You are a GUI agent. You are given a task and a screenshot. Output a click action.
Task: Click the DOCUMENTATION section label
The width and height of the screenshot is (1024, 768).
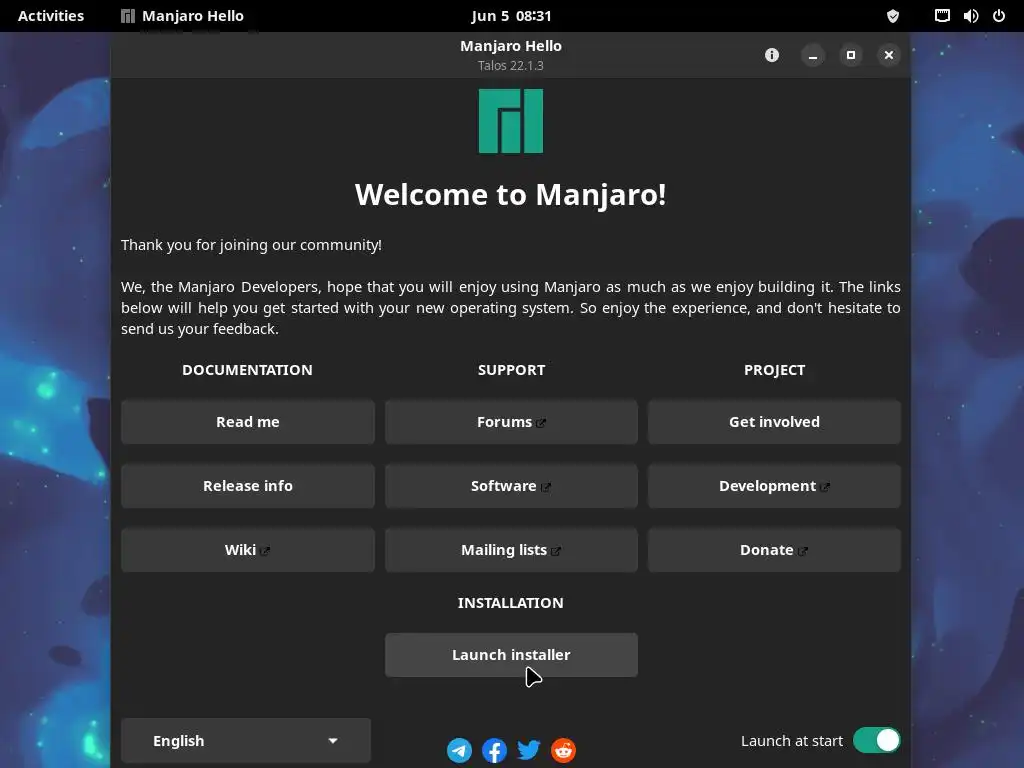coord(248,370)
